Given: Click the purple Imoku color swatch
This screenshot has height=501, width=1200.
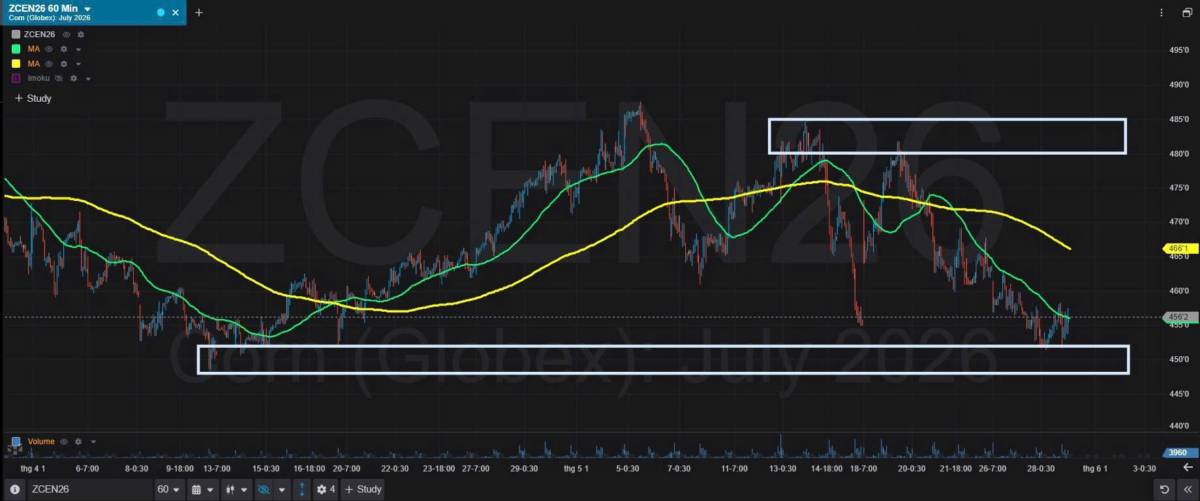Looking at the screenshot, I should 16,77.
